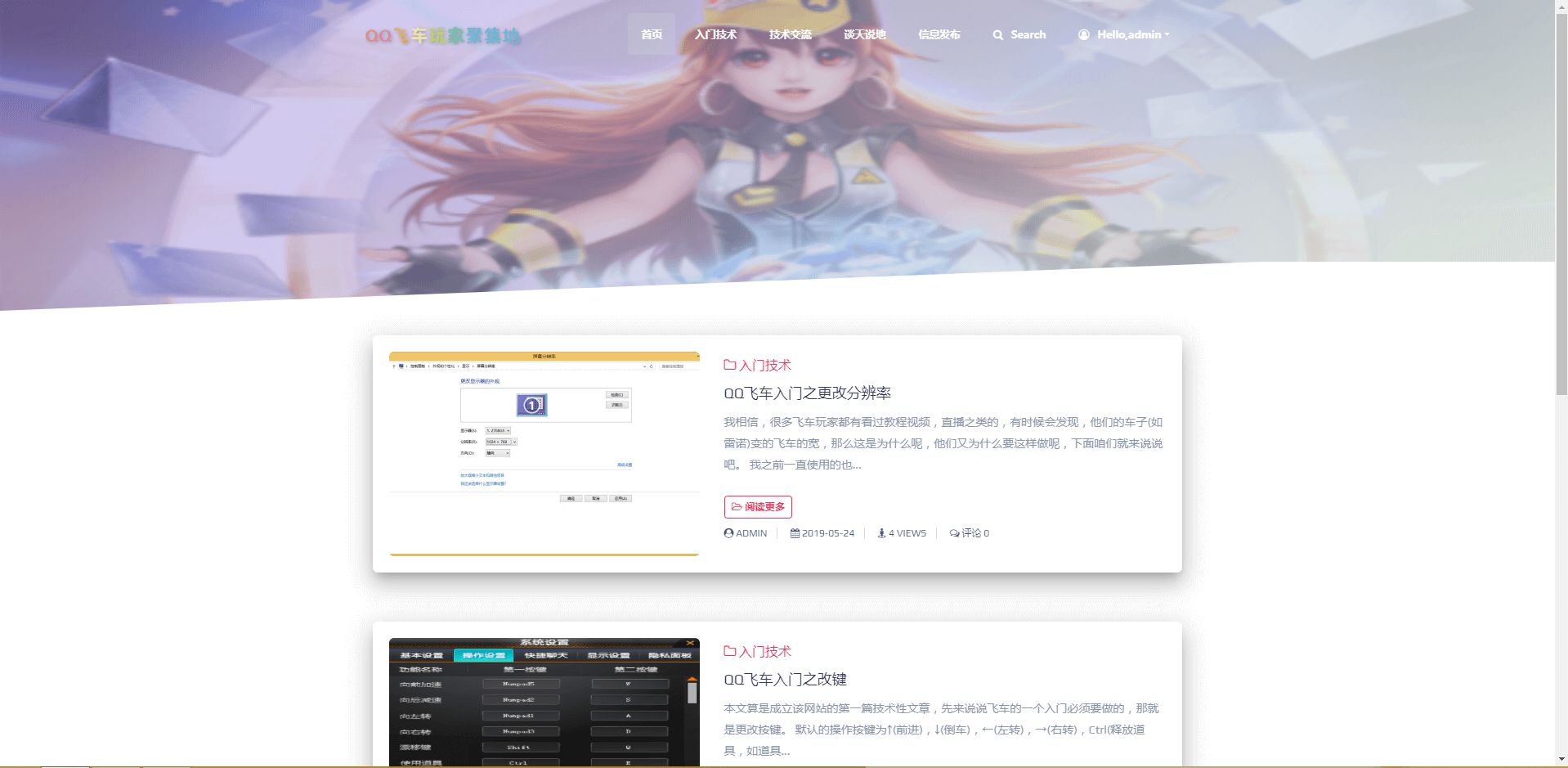Click the screen resolution settings thumbnail image
The width and height of the screenshot is (1568, 768).
(x=544, y=454)
